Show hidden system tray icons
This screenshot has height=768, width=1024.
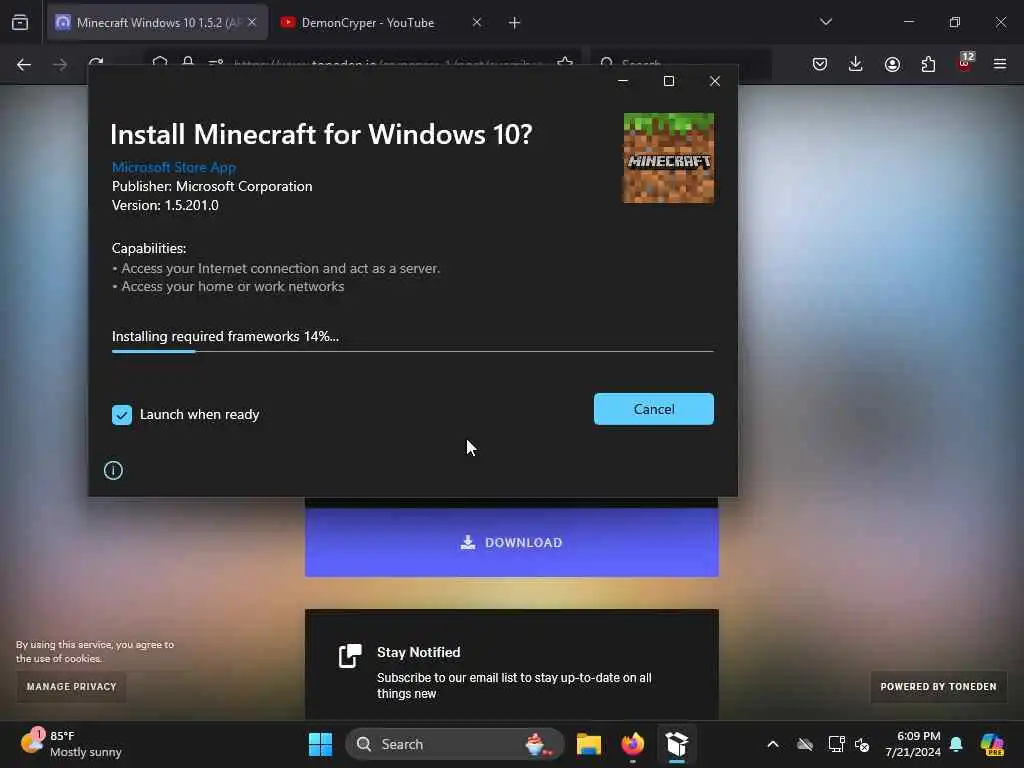point(773,744)
